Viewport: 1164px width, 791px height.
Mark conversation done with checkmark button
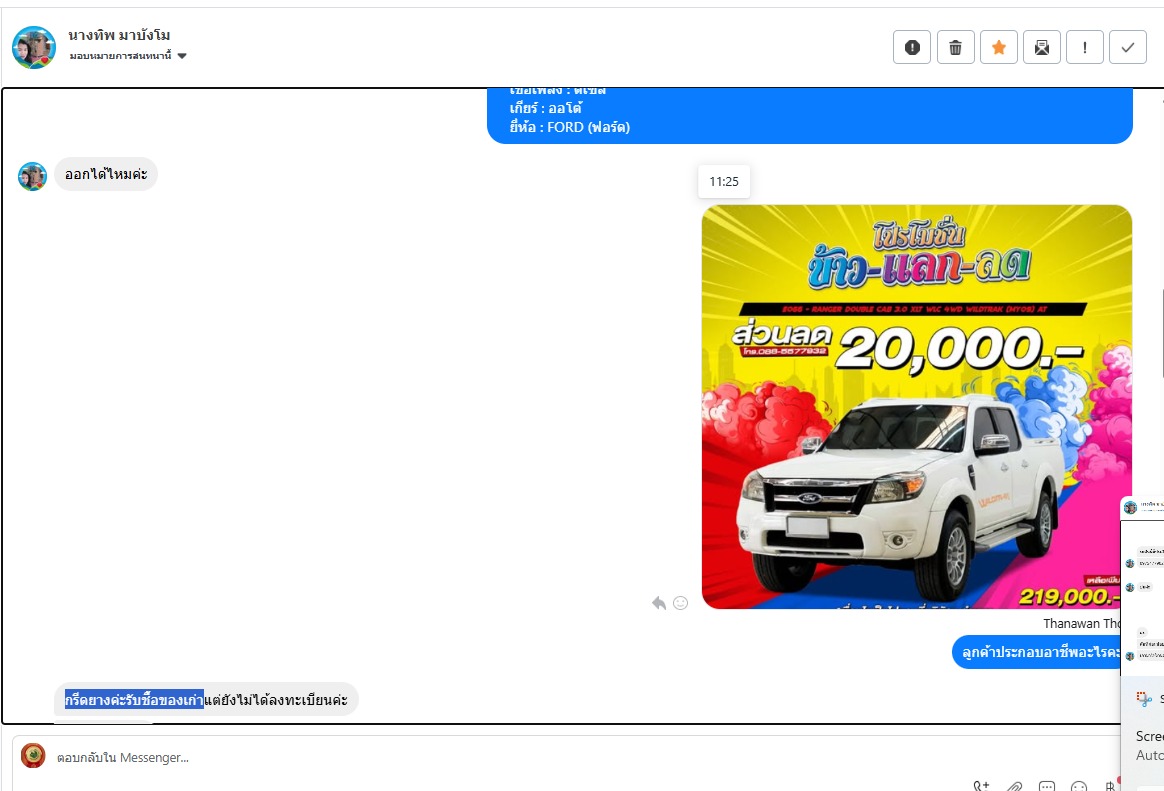(1128, 47)
